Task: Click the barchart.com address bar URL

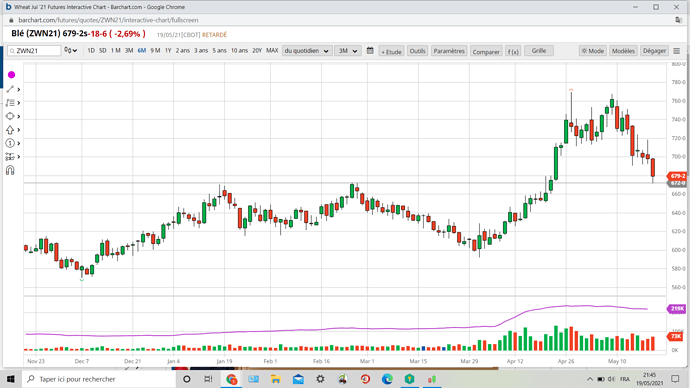Action: tap(108, 20)
